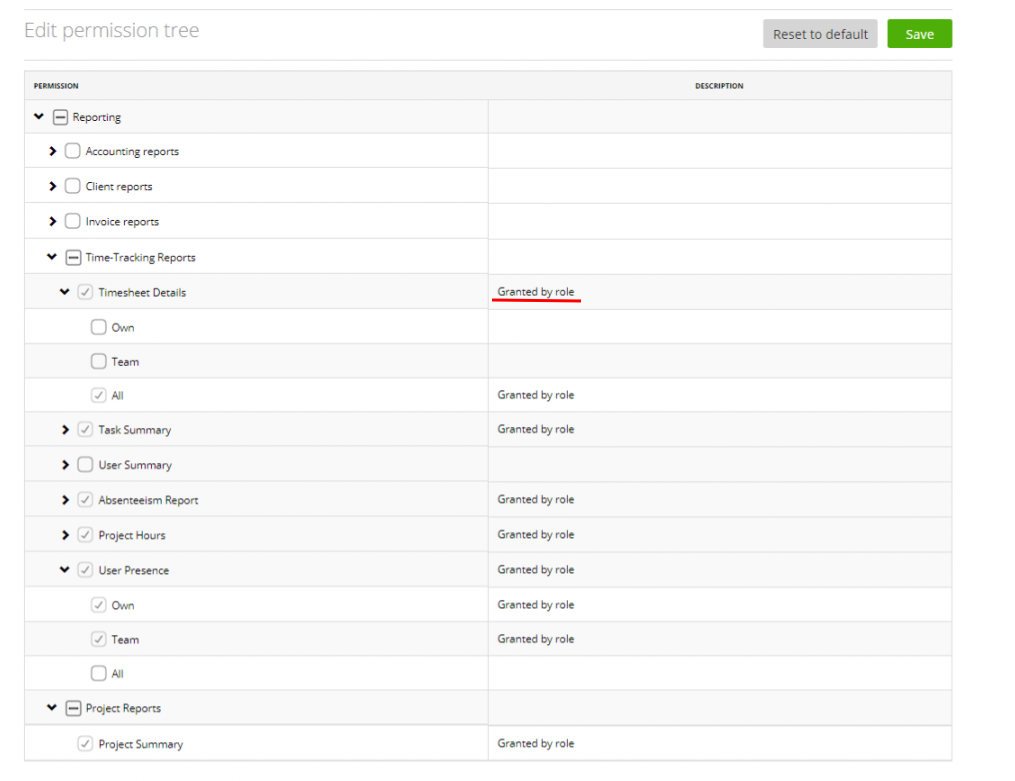This screenshot has height=781, width=1015.
Task: Tick the Own checkbox under Timesheet Details
Action: tap(98, 327)
